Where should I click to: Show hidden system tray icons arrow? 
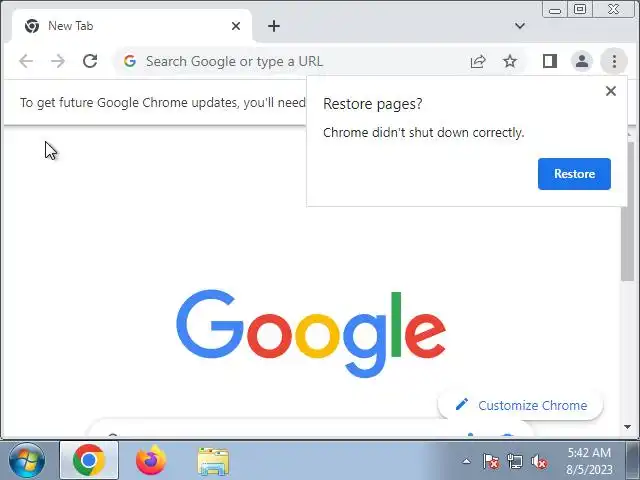[x=466, y=462]
